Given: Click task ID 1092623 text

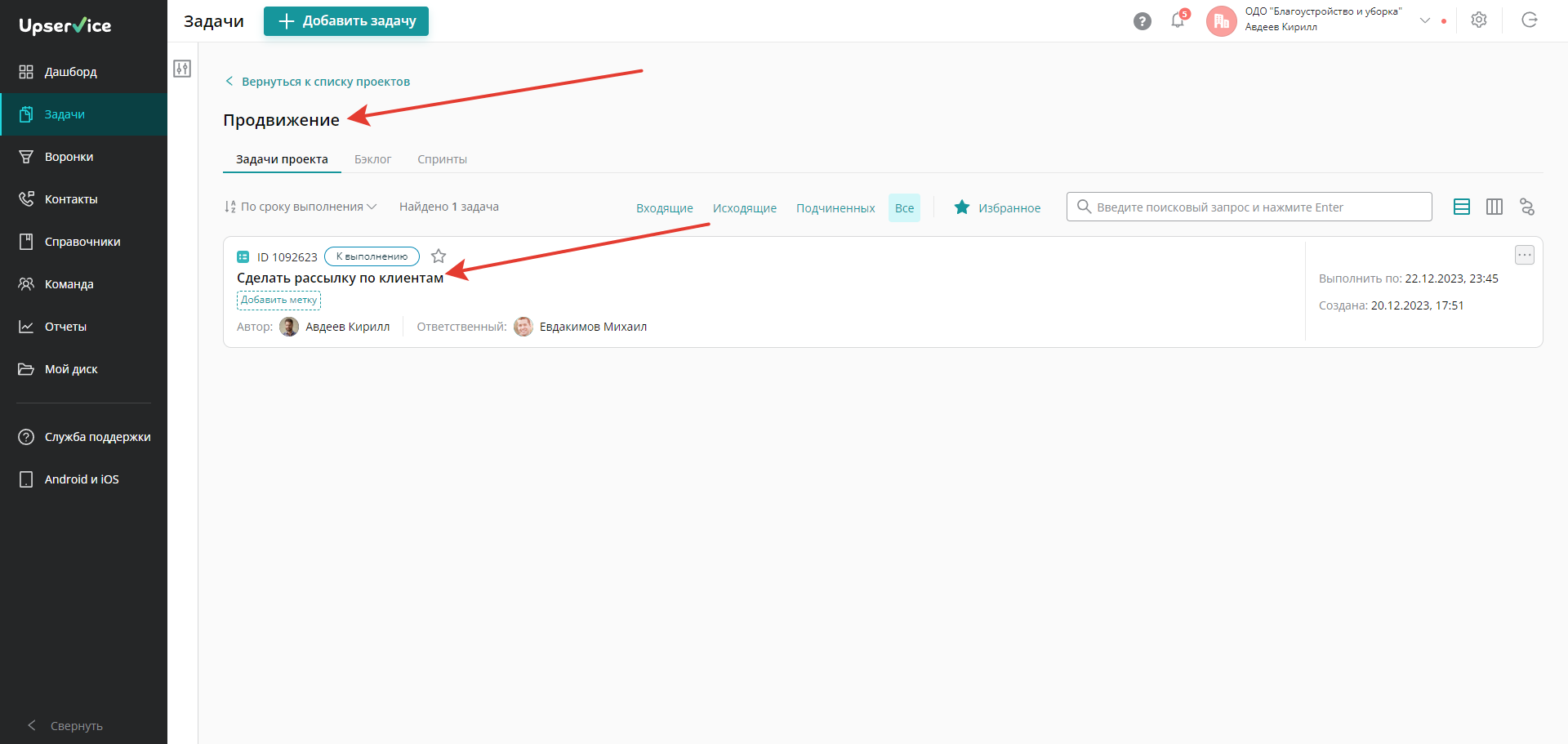Looking at the screenshot, I should coord(287,257).
